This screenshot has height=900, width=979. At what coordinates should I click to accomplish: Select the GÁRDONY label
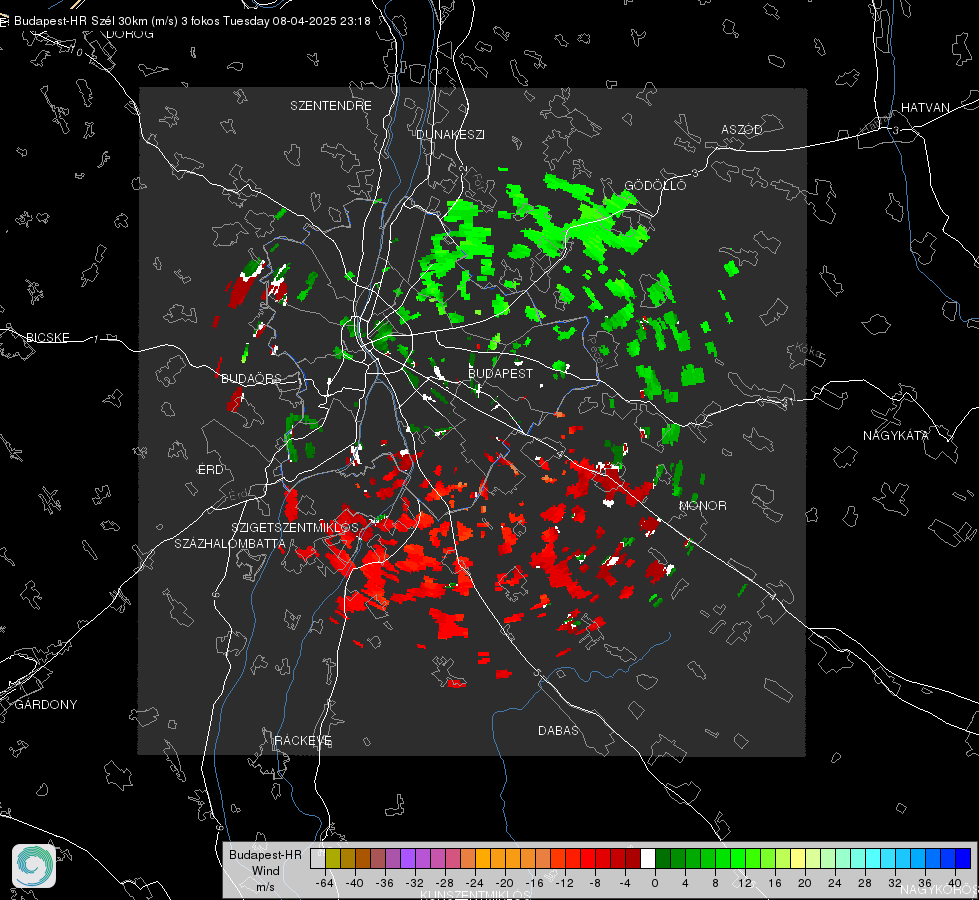click(x=46, y=705)
